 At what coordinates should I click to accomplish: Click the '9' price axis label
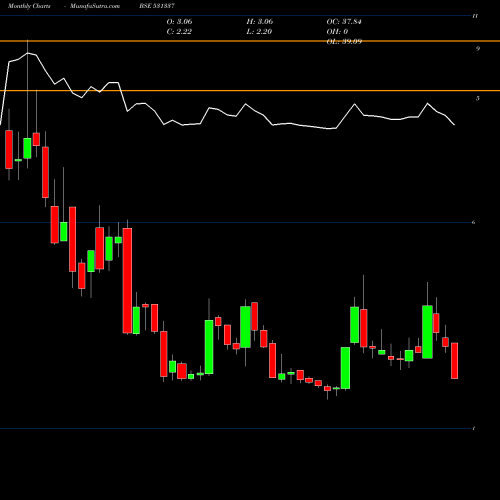click(x=478, y=49)
